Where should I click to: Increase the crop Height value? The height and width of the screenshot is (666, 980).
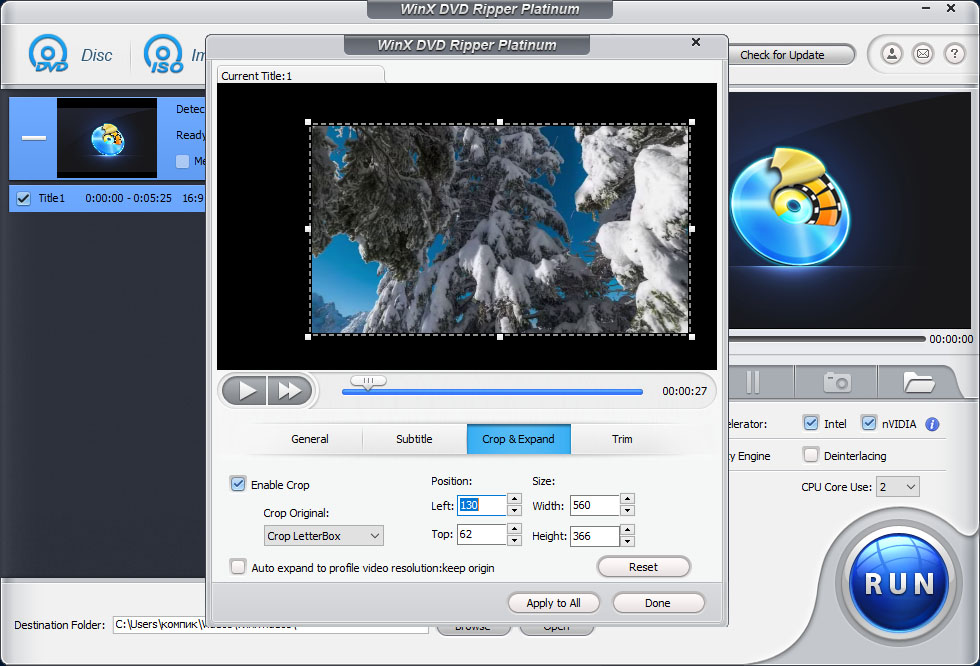[x=628, y=530]
